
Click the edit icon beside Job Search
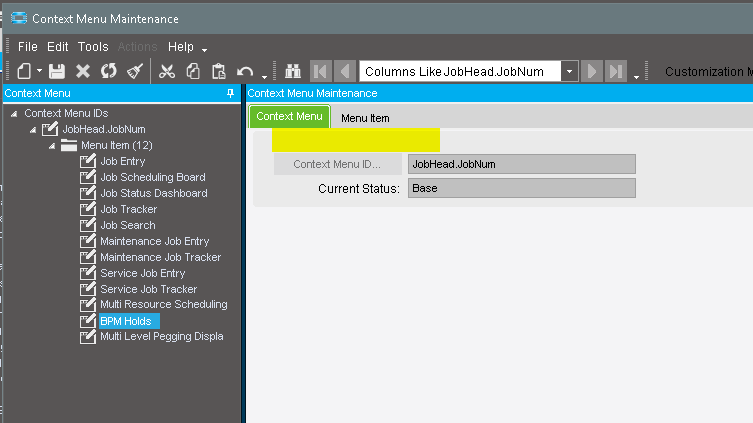pyautogui.click(x=88, y=225)
